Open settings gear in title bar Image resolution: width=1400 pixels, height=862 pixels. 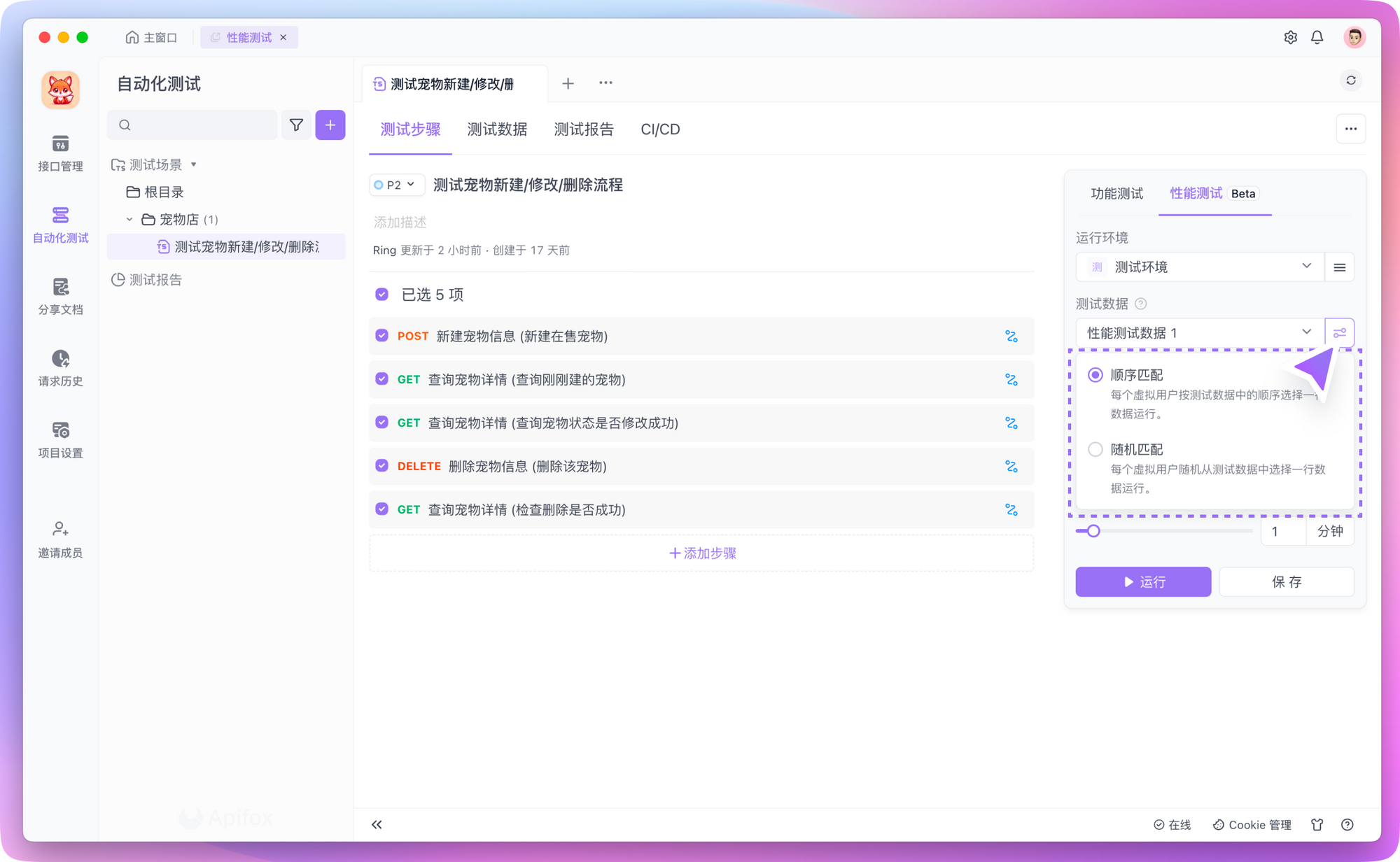pos(1291,37)
